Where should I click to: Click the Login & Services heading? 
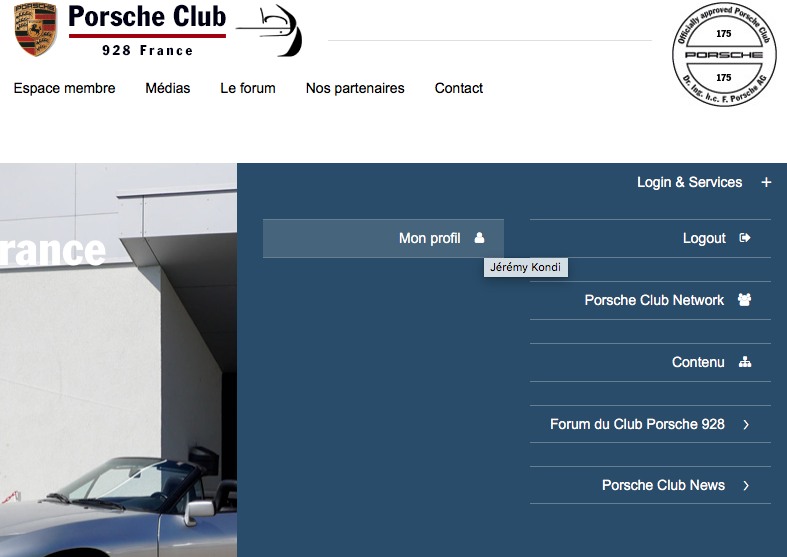[689, 182]
